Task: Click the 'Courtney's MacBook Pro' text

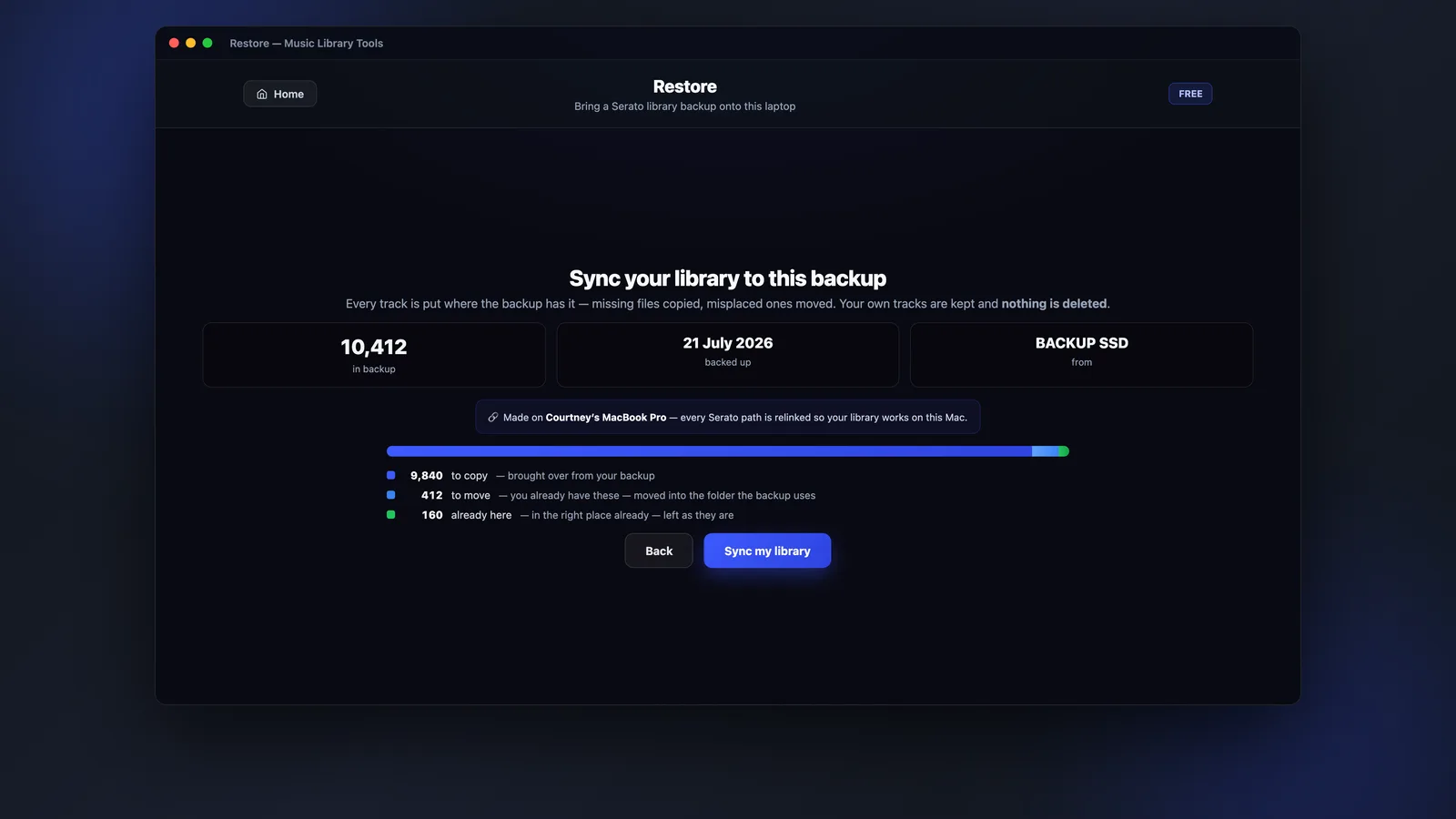Action: pyautogui.click(x=606, y=418)
